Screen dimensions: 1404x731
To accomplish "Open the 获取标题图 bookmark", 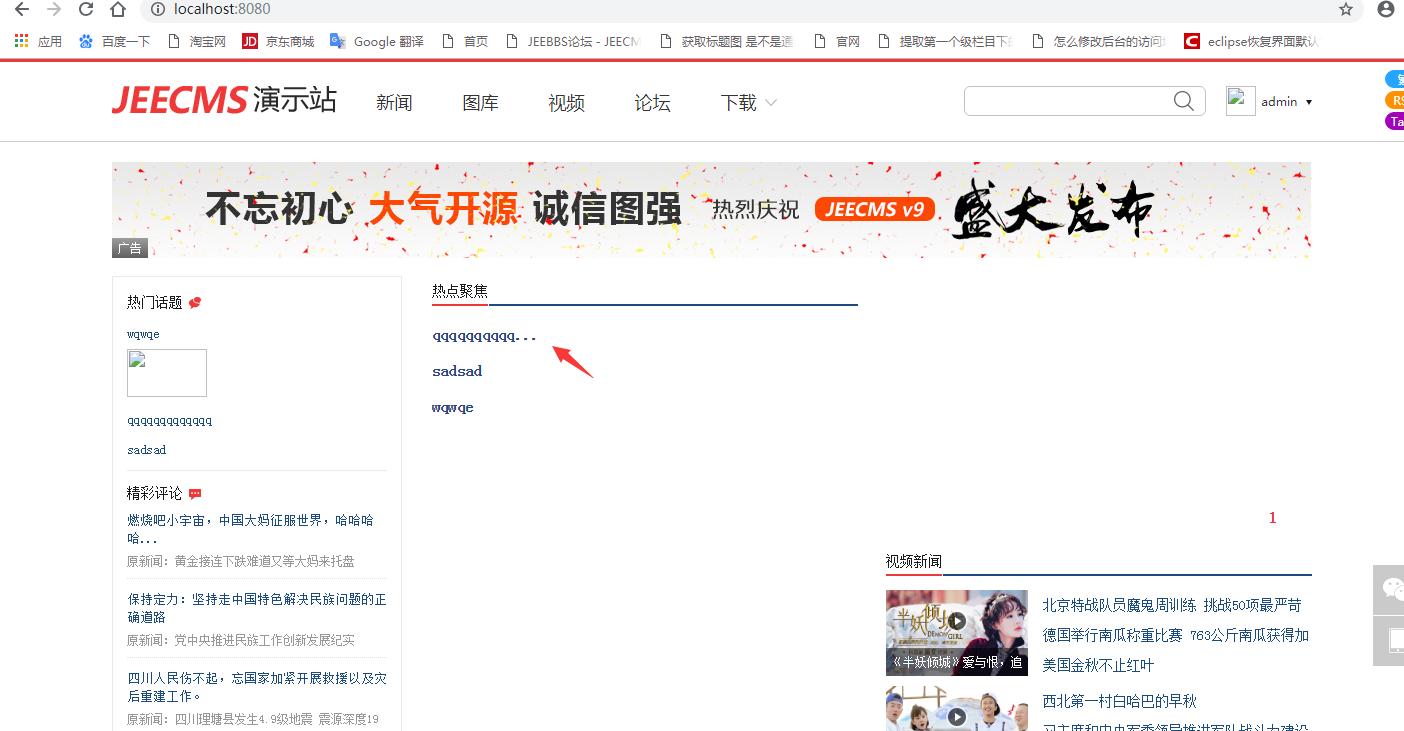I will [726, 42].
